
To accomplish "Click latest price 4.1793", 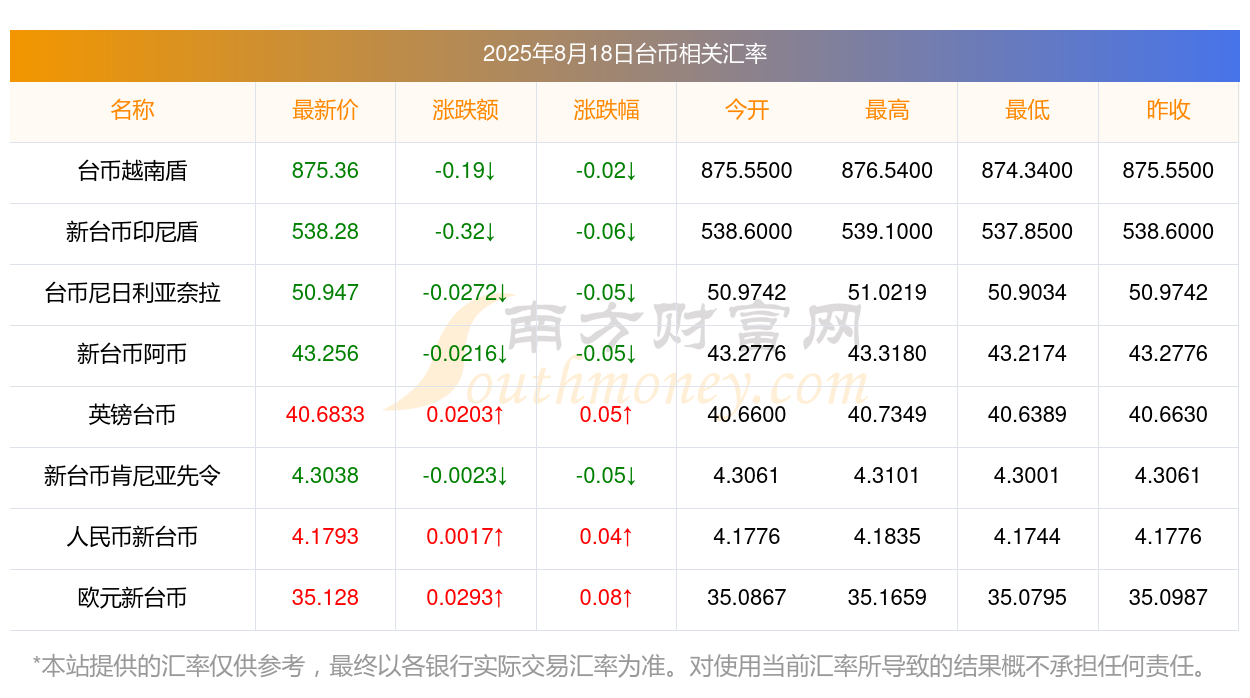I will (x=325, y=537).
